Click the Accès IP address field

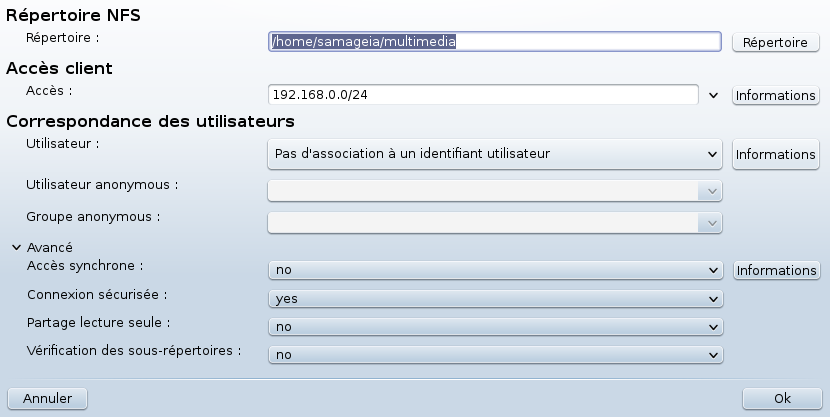[x=483, y=95]
